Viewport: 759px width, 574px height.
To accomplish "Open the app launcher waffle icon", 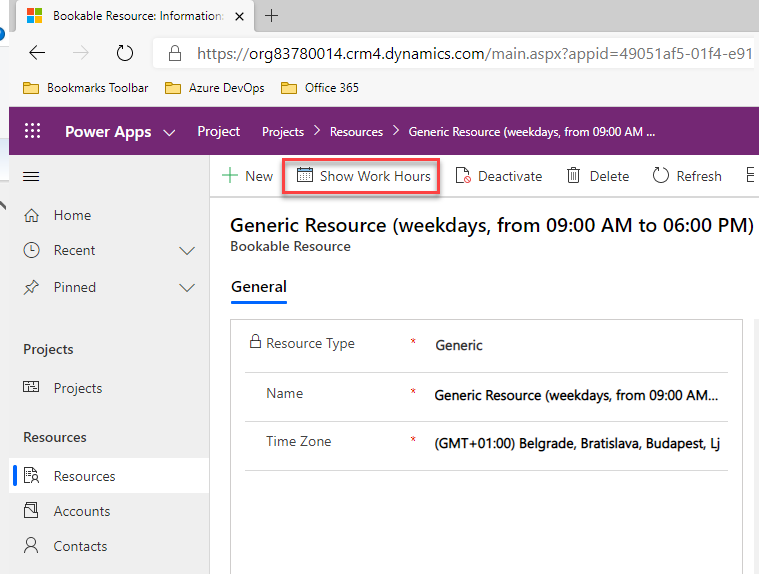I will coord(32,132).
